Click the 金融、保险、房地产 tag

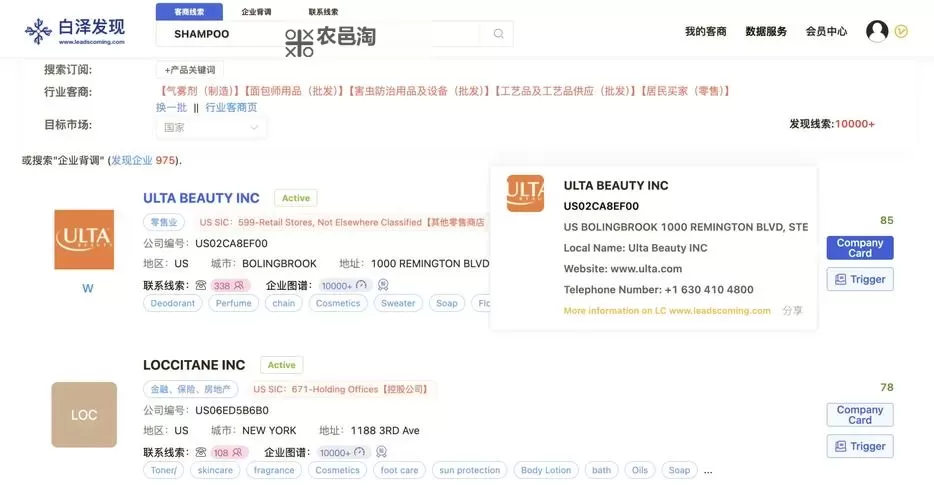tap(191, 389)
